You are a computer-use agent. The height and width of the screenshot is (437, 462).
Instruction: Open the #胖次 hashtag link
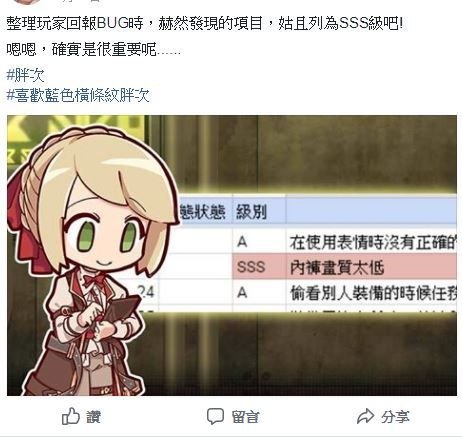25,75
